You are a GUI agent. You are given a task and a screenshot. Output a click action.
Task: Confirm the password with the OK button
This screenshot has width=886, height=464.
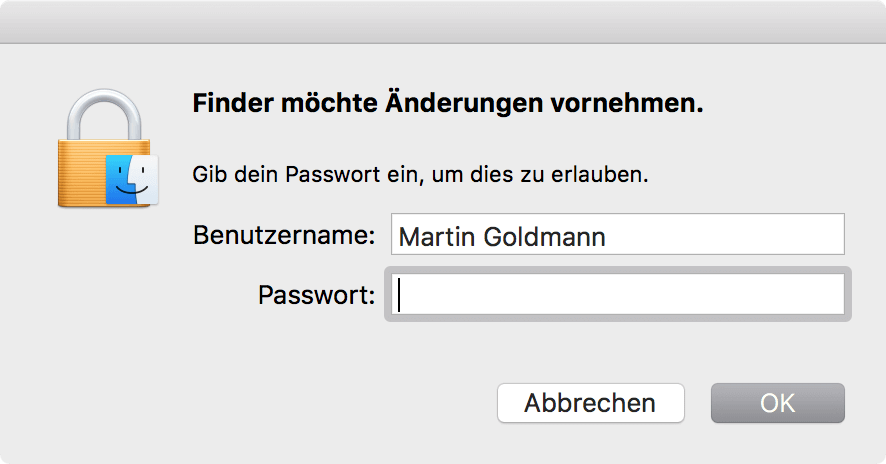[778, 403]
